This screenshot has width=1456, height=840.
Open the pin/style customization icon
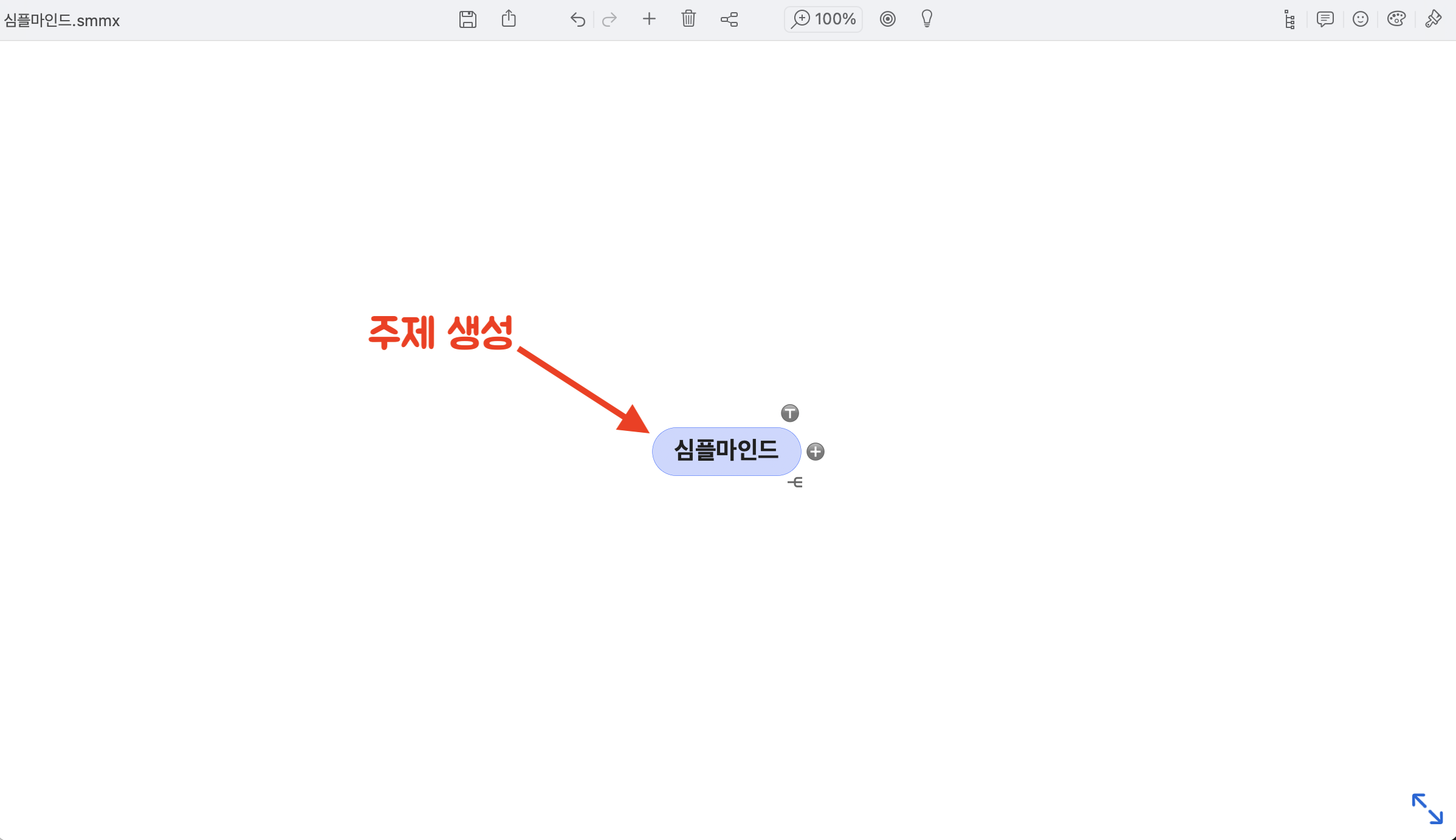point(1434,19)
